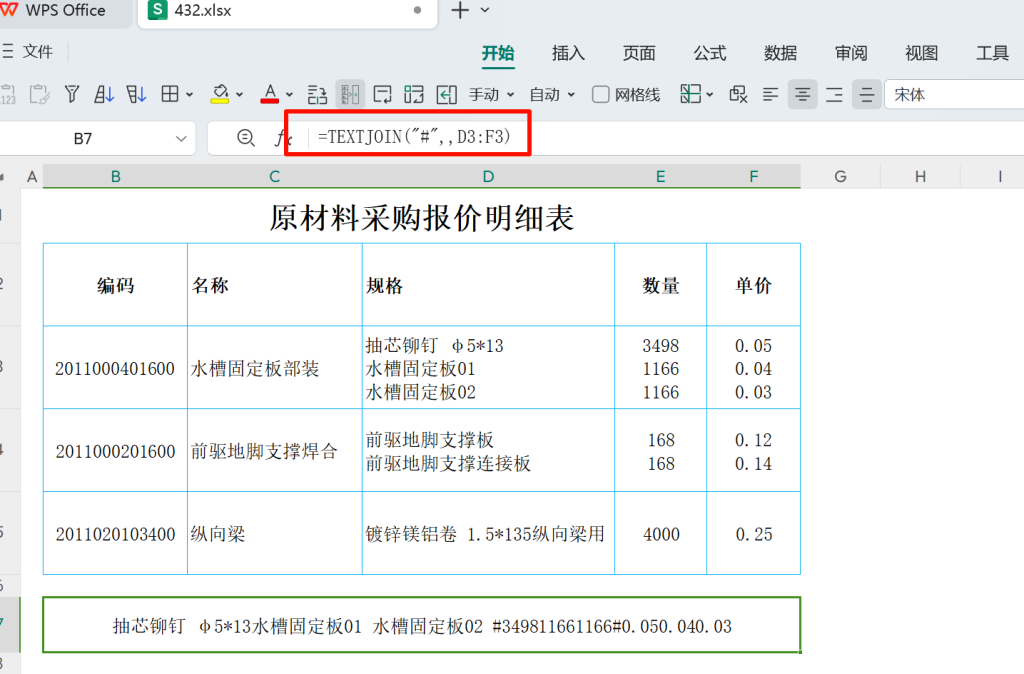Open the 文件 menu
Image resolution: width=1024 pixels, height=674 pixels.
pyautogui.click(x=37, y=52)
